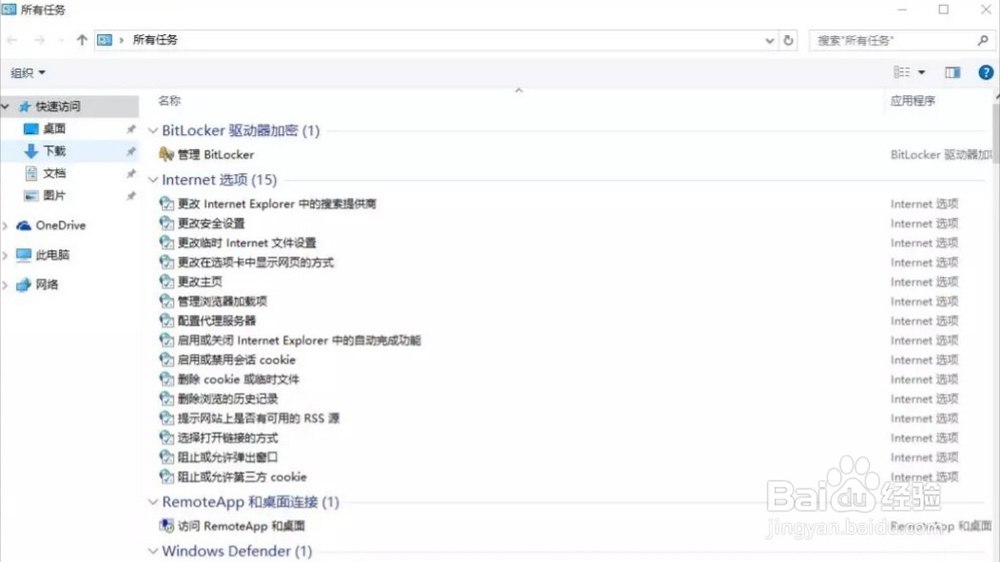This screenshot has height=562, width=1000.
Task: Go up one folder level arrow
Action: click(x=82, y=40)
